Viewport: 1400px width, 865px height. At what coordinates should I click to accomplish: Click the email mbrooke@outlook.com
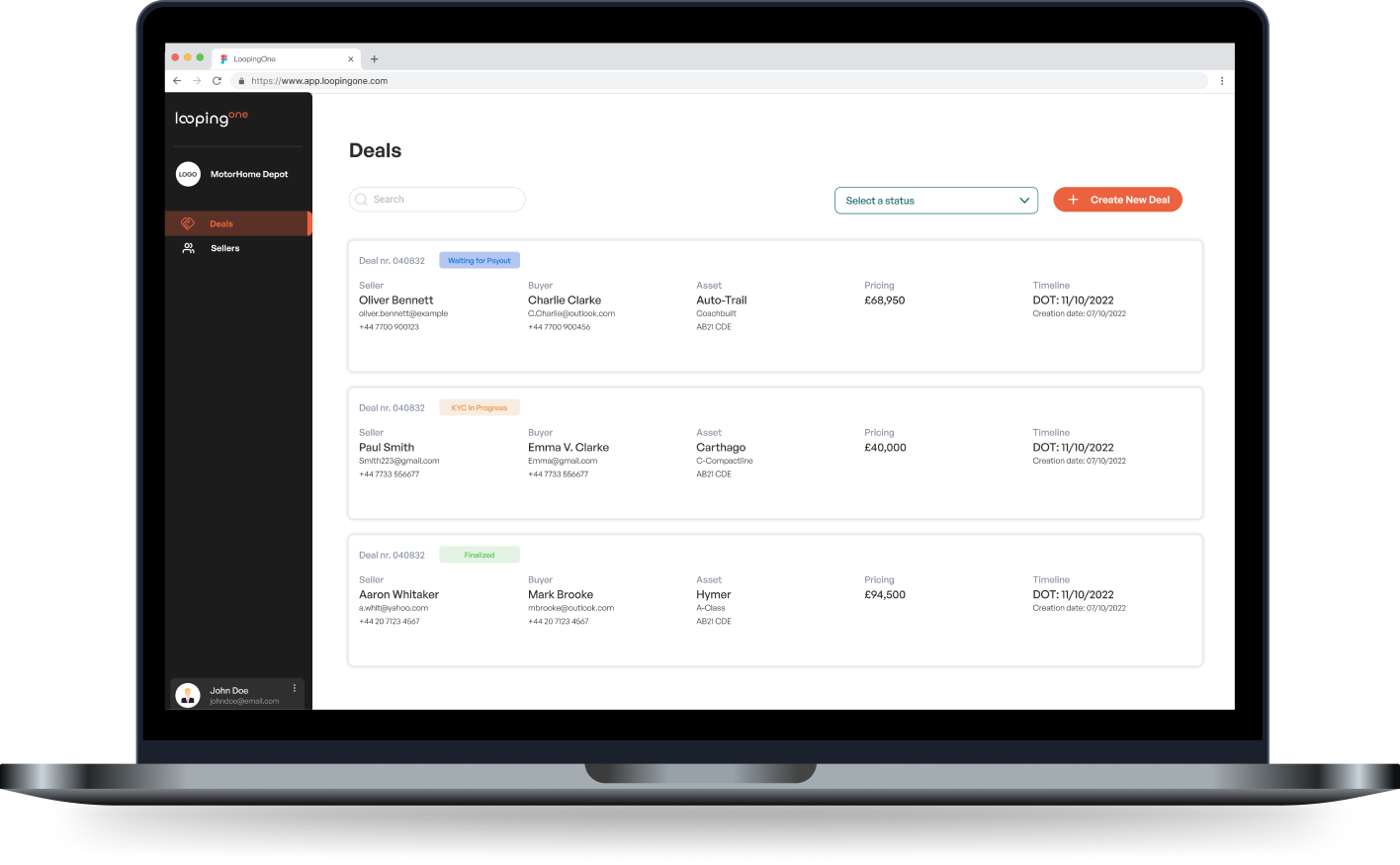(x=571, y=609)
